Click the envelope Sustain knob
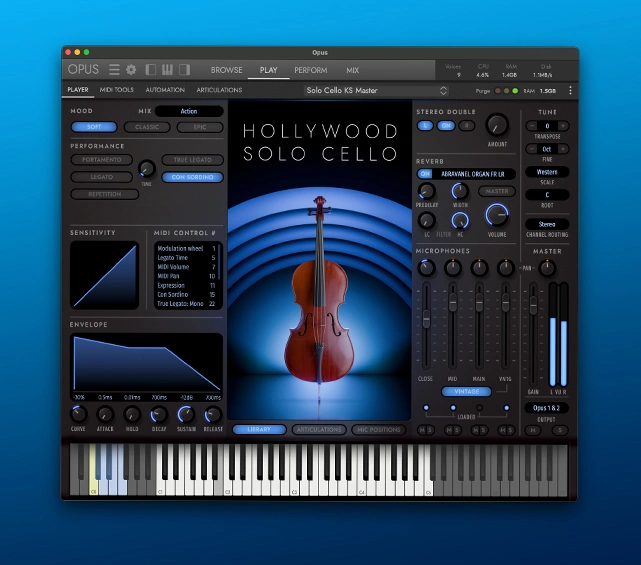 186,415
